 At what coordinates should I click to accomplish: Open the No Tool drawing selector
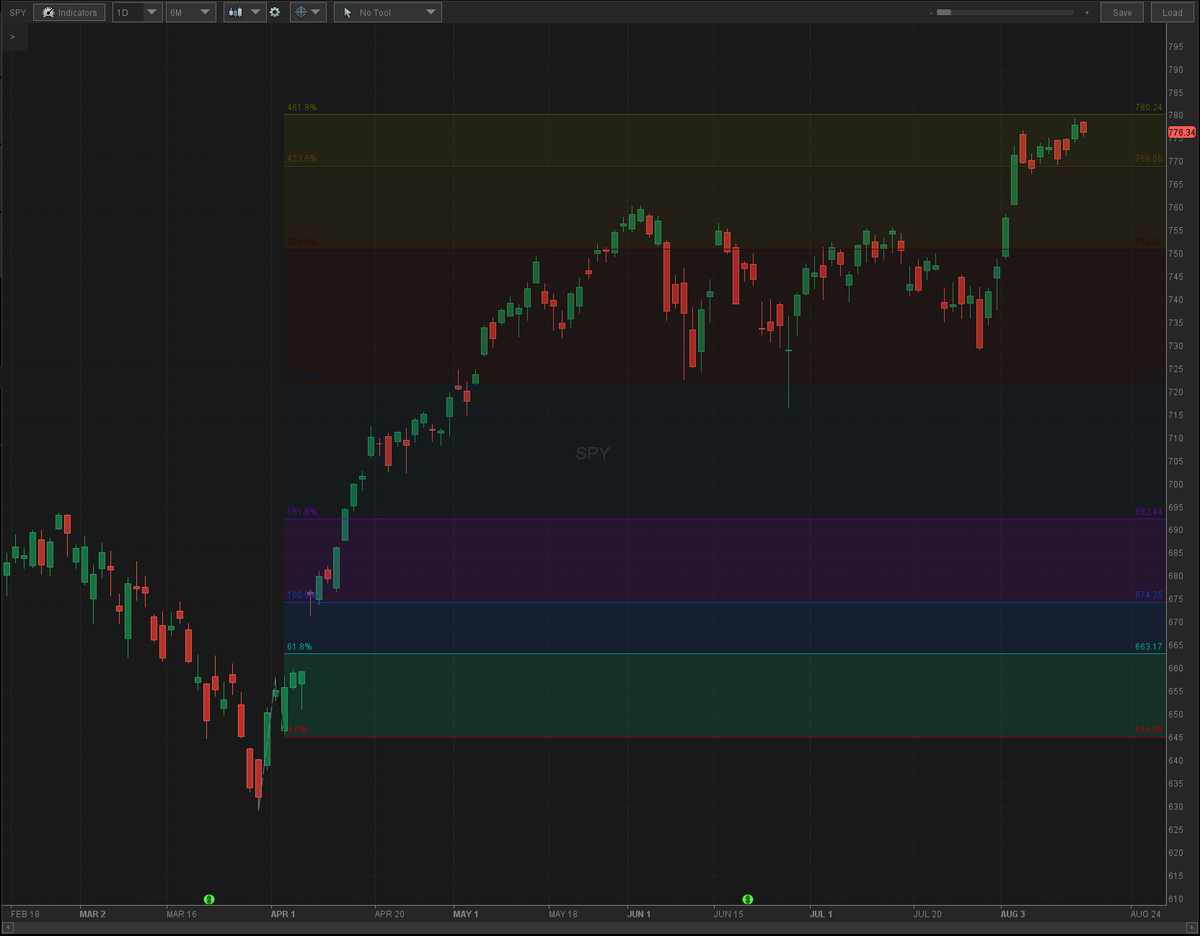(x=387, y=12)
